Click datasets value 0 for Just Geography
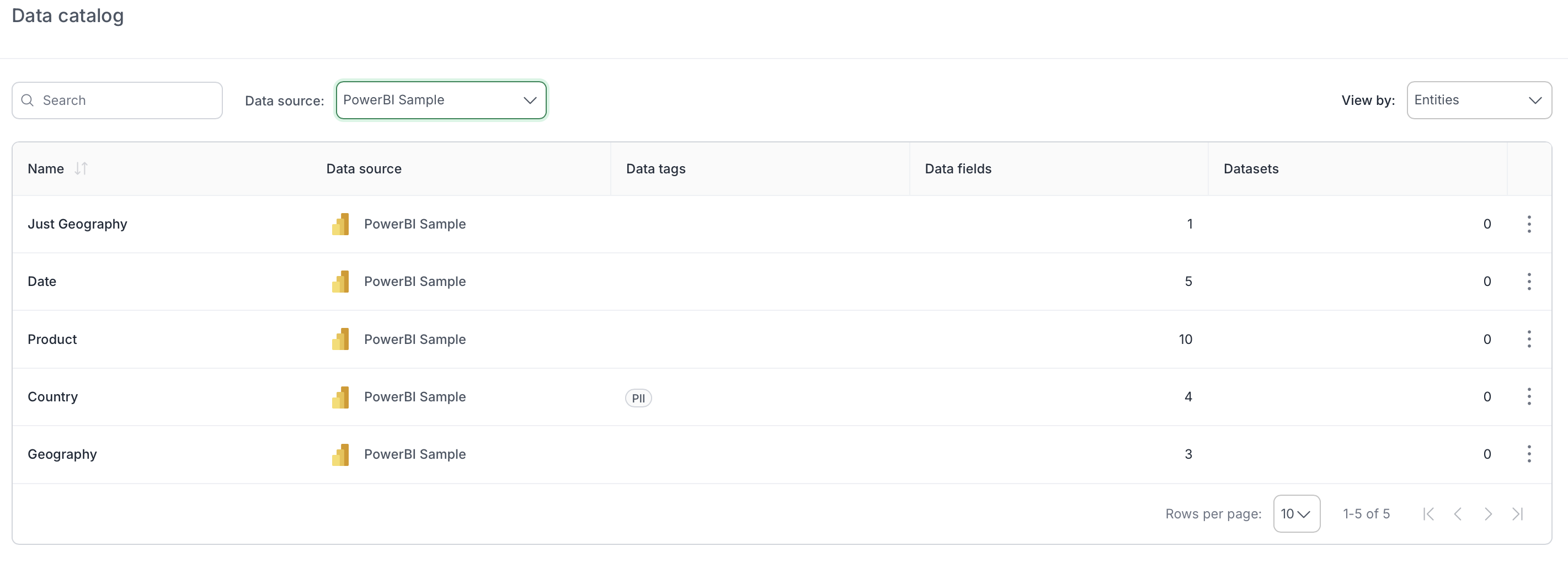 (1487, 224)
